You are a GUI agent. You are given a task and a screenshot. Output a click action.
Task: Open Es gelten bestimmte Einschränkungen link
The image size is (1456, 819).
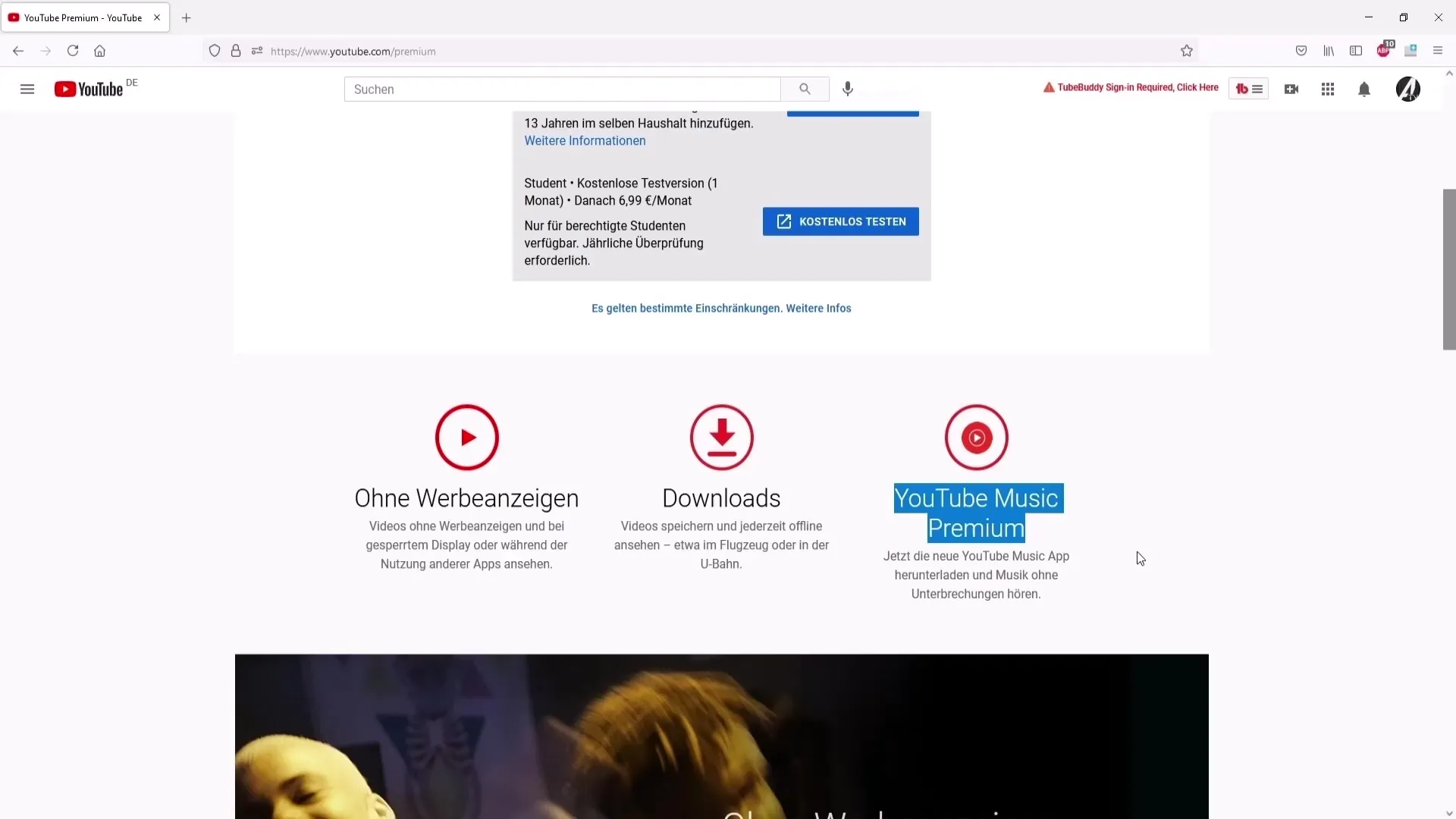pyautogui.click(x=721, y=309)
